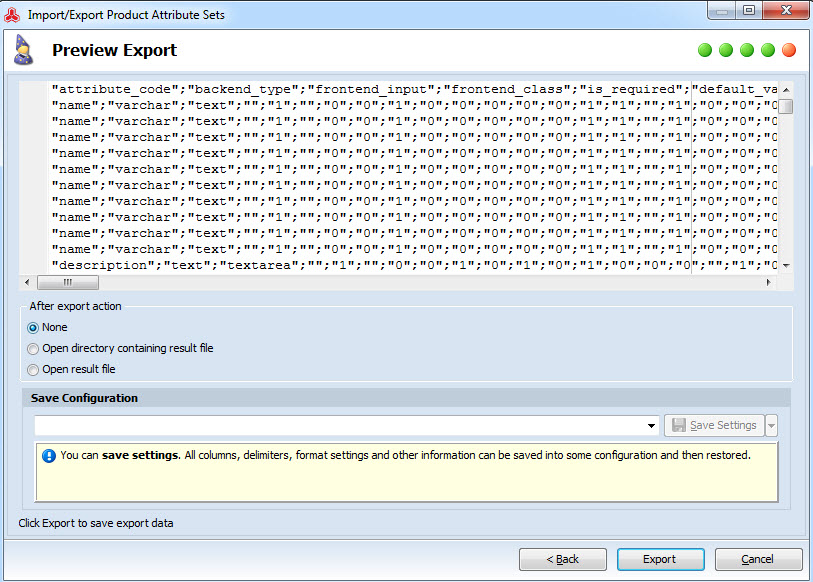Click the fourth green step indicator dot

[768, 50]
